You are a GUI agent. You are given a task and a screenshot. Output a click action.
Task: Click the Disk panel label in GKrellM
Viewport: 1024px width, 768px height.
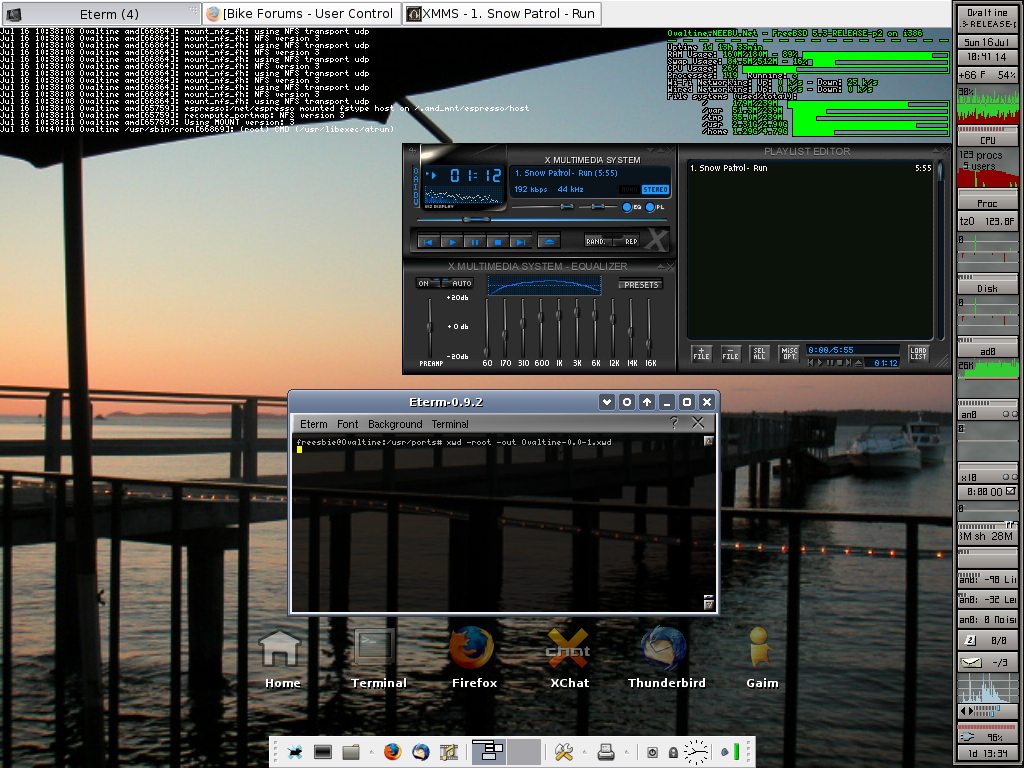pos(987,288)
